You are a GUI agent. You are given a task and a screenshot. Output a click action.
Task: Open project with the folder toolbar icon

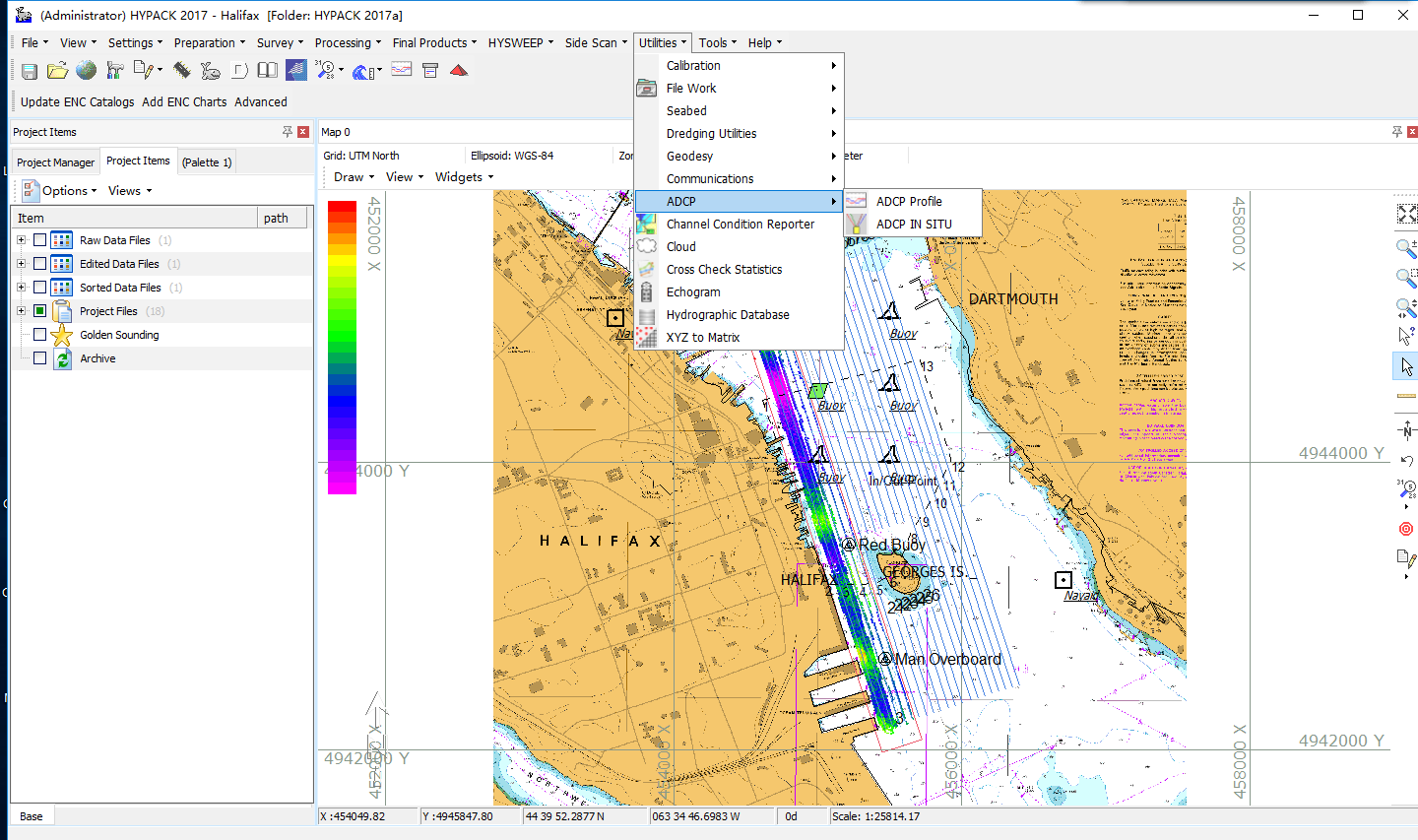[58, 71]
